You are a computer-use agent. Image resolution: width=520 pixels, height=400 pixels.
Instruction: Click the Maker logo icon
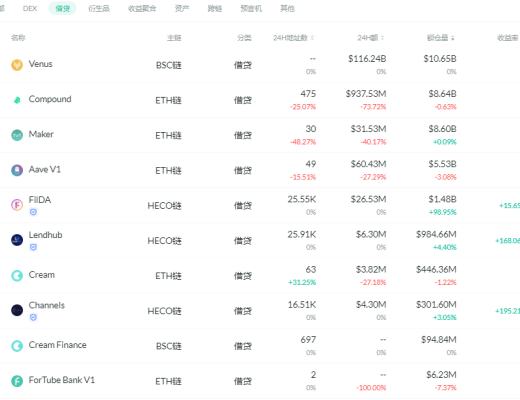[x=17, y=135]
